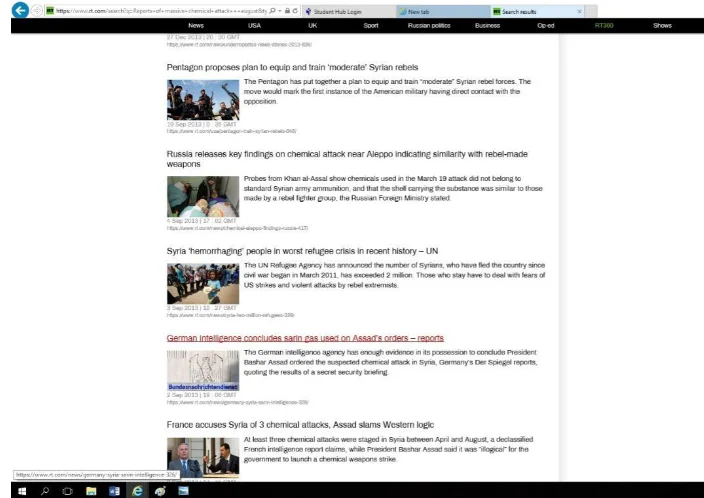Open the picture viewer icon in taskbar
Viewport: 704px width, 498px height.
click(183, 491)
